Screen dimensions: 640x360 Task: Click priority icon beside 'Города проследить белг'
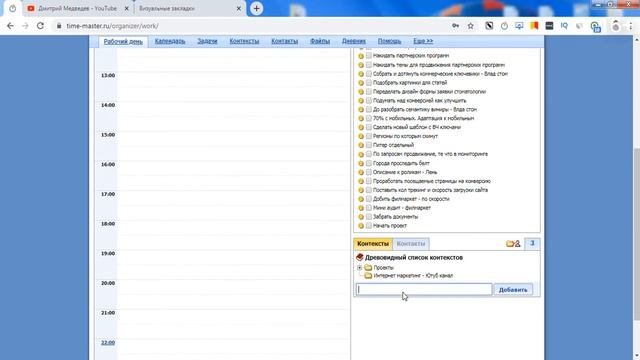(361, 163)
